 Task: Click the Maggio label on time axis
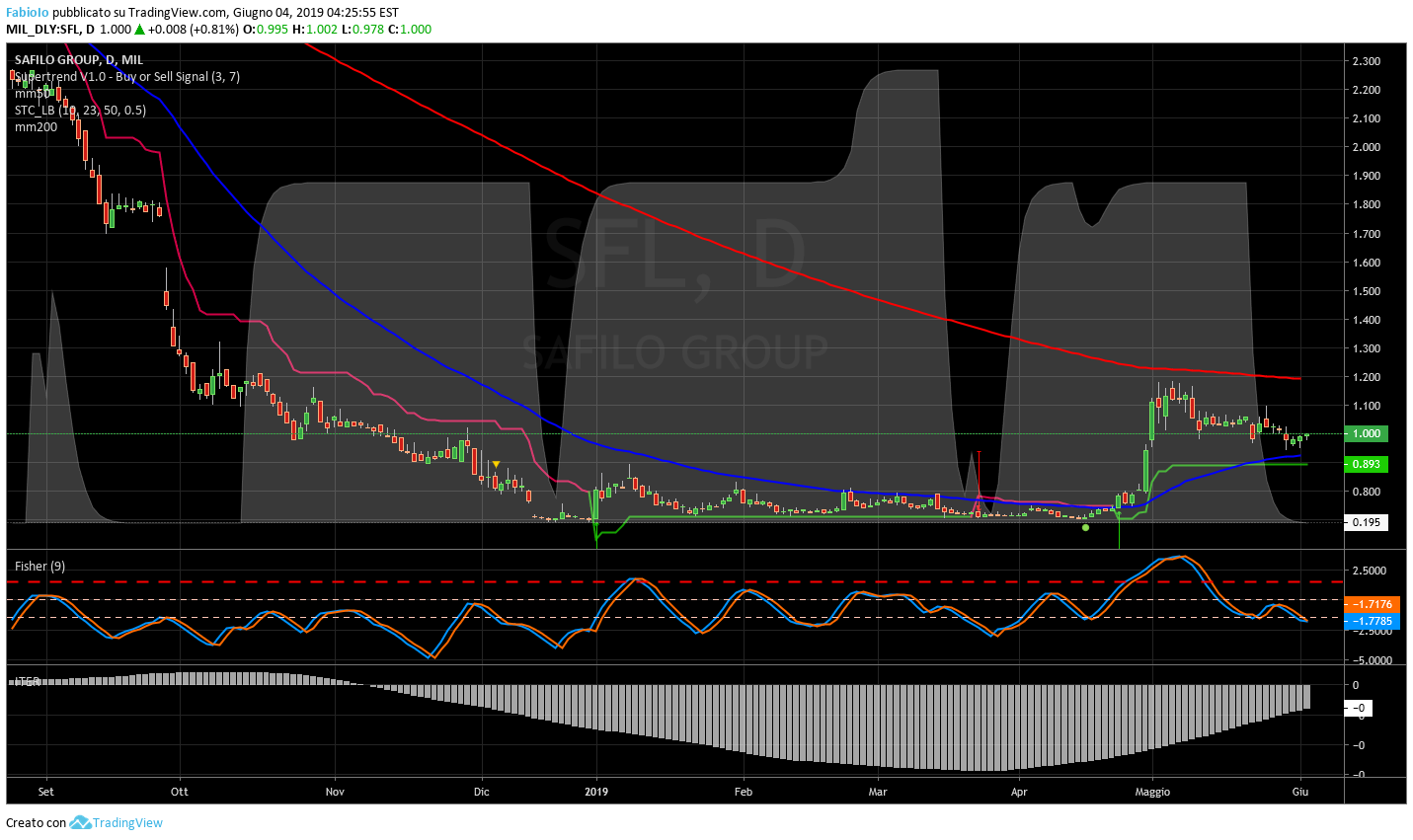coord(1152,792)
